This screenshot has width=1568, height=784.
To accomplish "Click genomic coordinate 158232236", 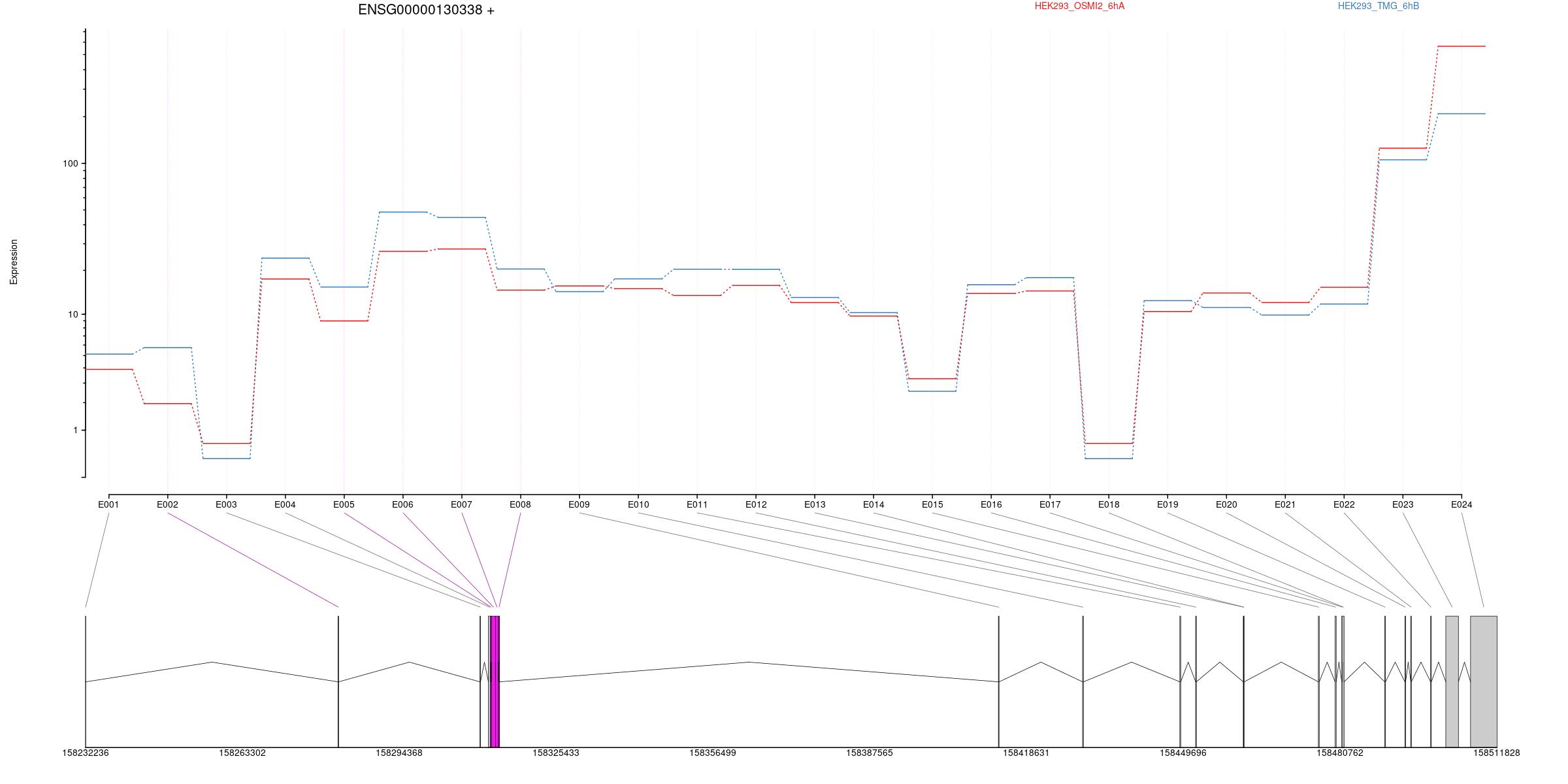I will (86, 753).
